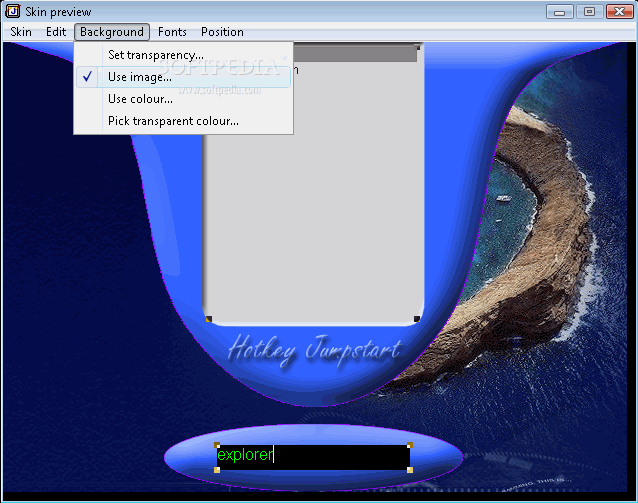The width and height of the screenshot is (638, 503).
Task: Open the Edit menu
Action: 56,32
